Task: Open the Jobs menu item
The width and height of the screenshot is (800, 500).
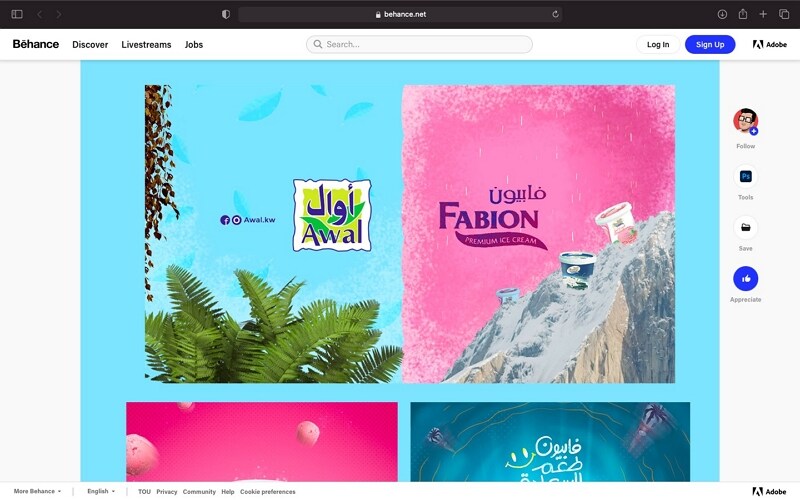Action: click(194, 45)
